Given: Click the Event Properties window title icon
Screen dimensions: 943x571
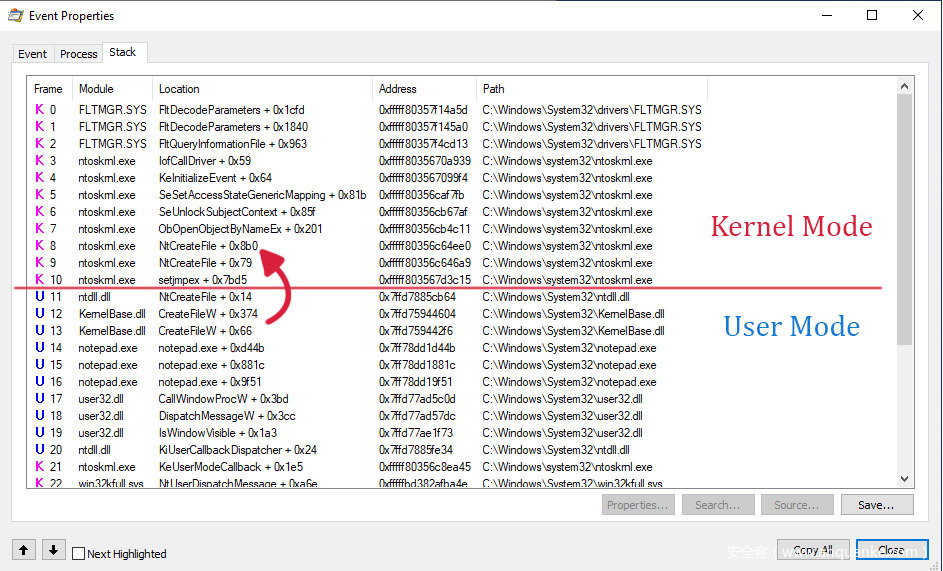Looking at the screenshot, I should click(16, 15).
